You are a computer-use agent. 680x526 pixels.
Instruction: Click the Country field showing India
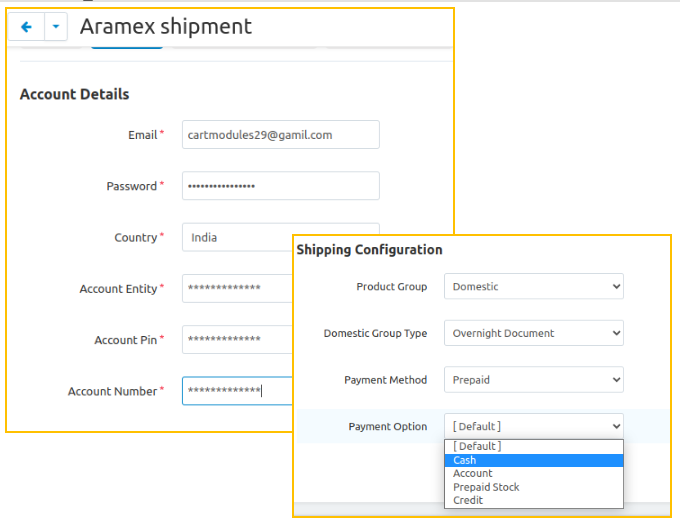pos(237,237)
